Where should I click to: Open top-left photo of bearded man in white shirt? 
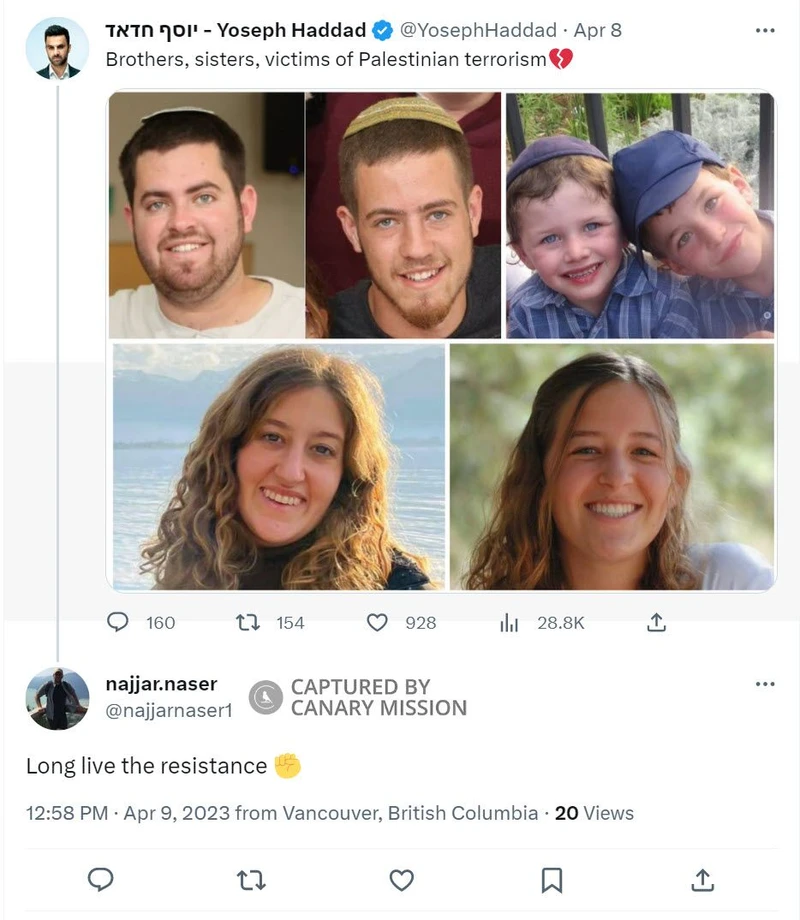tap(206, 215)
